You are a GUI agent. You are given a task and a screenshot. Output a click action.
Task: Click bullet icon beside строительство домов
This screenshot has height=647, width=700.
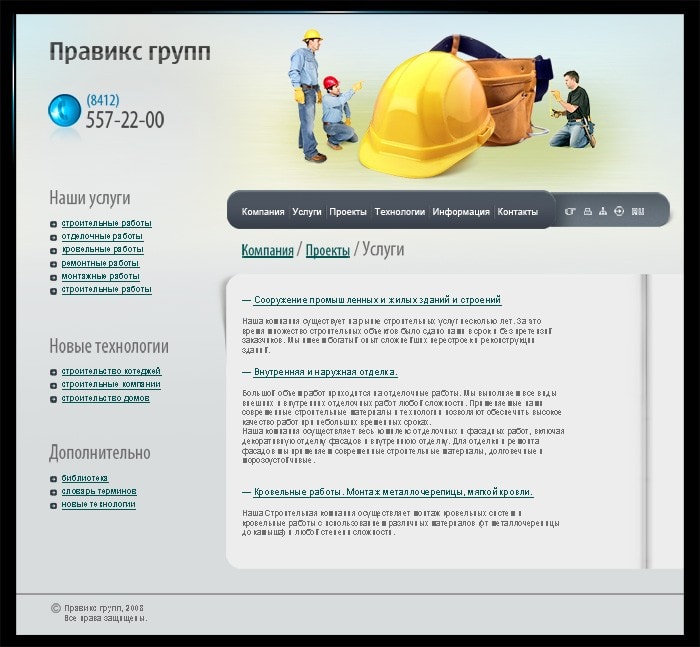(53, 399)
